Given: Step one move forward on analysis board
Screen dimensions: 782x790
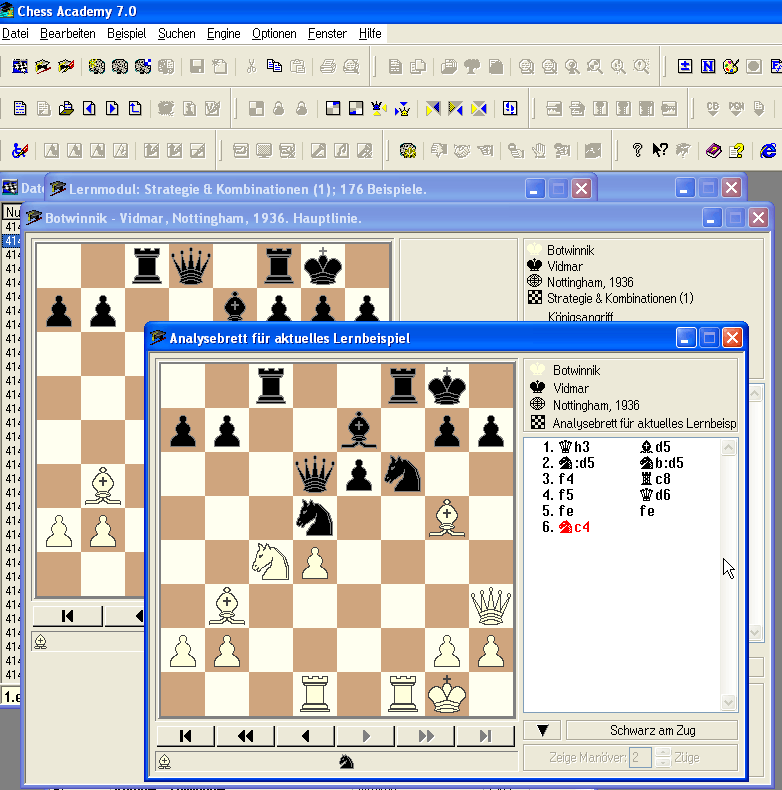Looking at the screenshot, I should pyautogui.click(x=365, y=736).
